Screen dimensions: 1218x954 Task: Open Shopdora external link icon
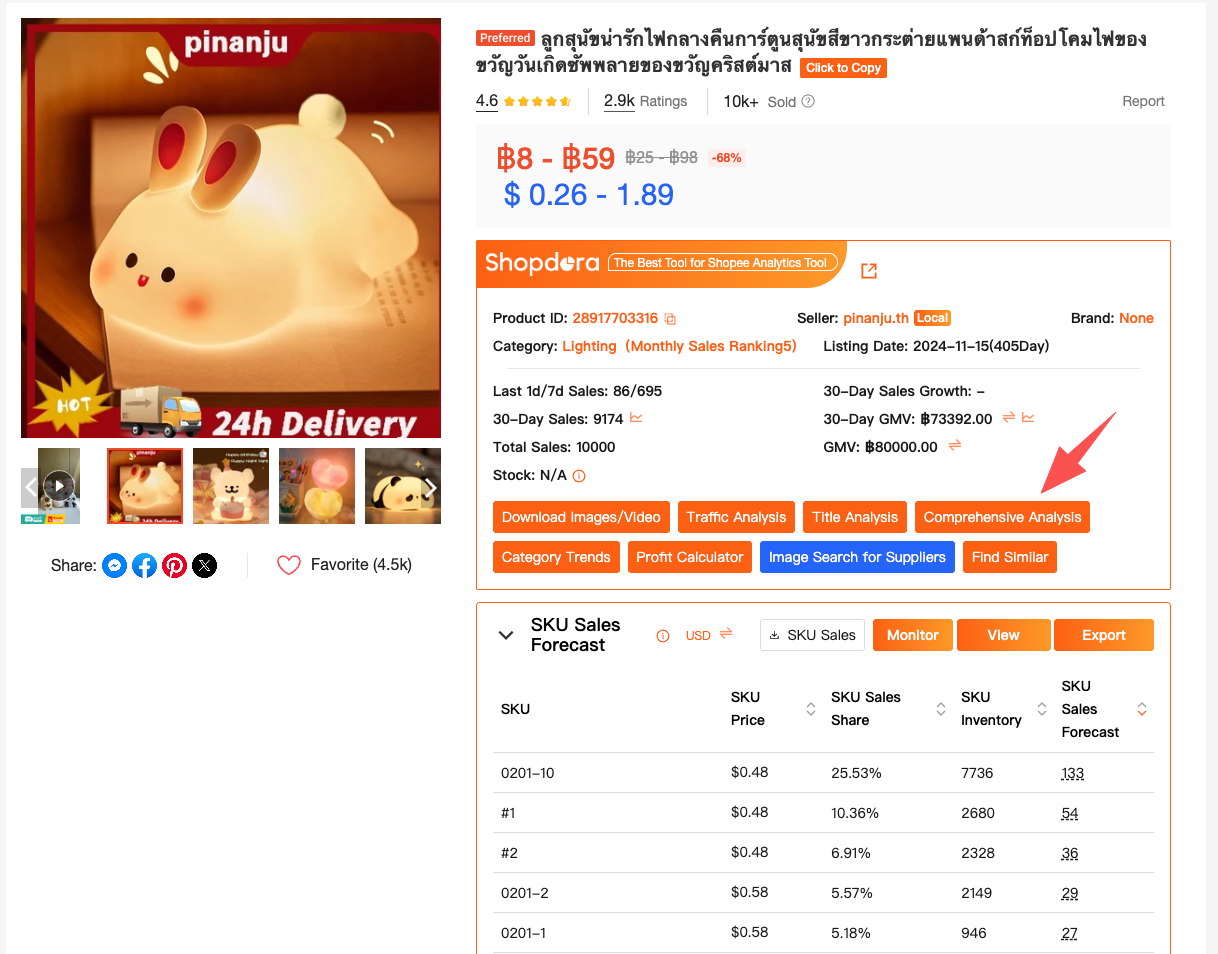[869, 271]
